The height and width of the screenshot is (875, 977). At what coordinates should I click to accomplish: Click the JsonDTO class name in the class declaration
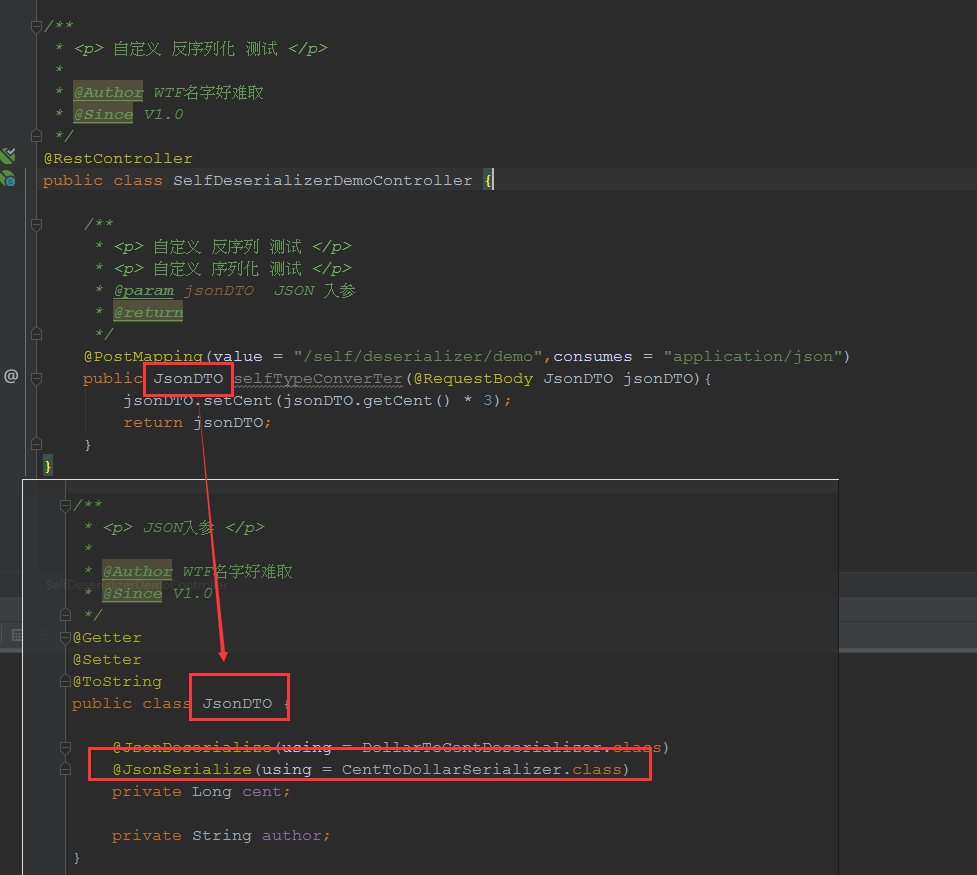click(x=237, y=703)
